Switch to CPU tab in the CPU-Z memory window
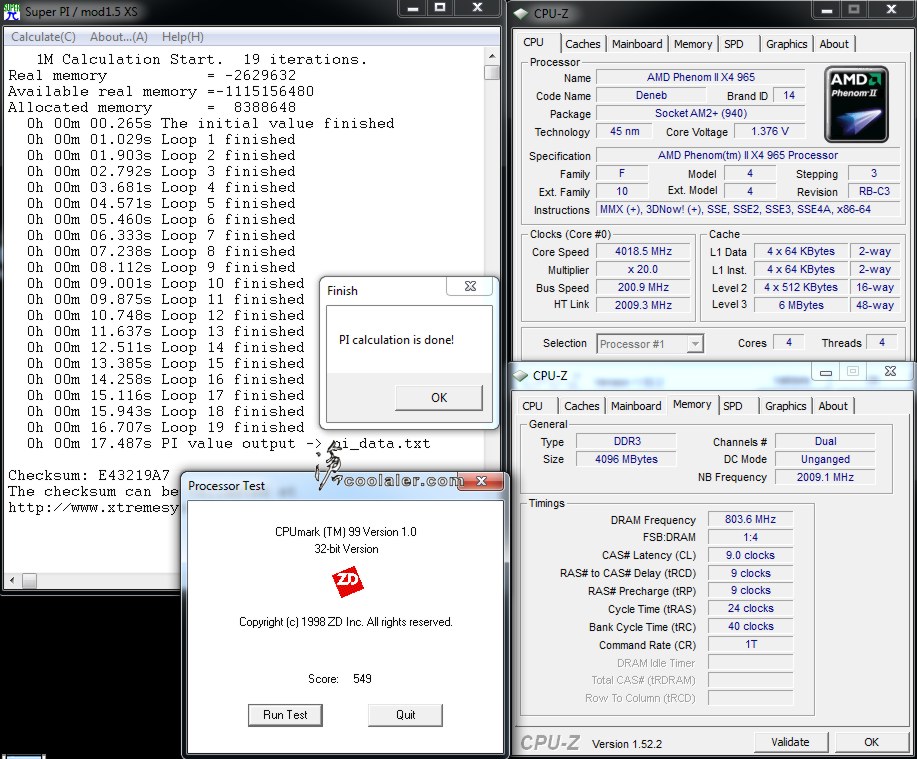 coord(532,406)
